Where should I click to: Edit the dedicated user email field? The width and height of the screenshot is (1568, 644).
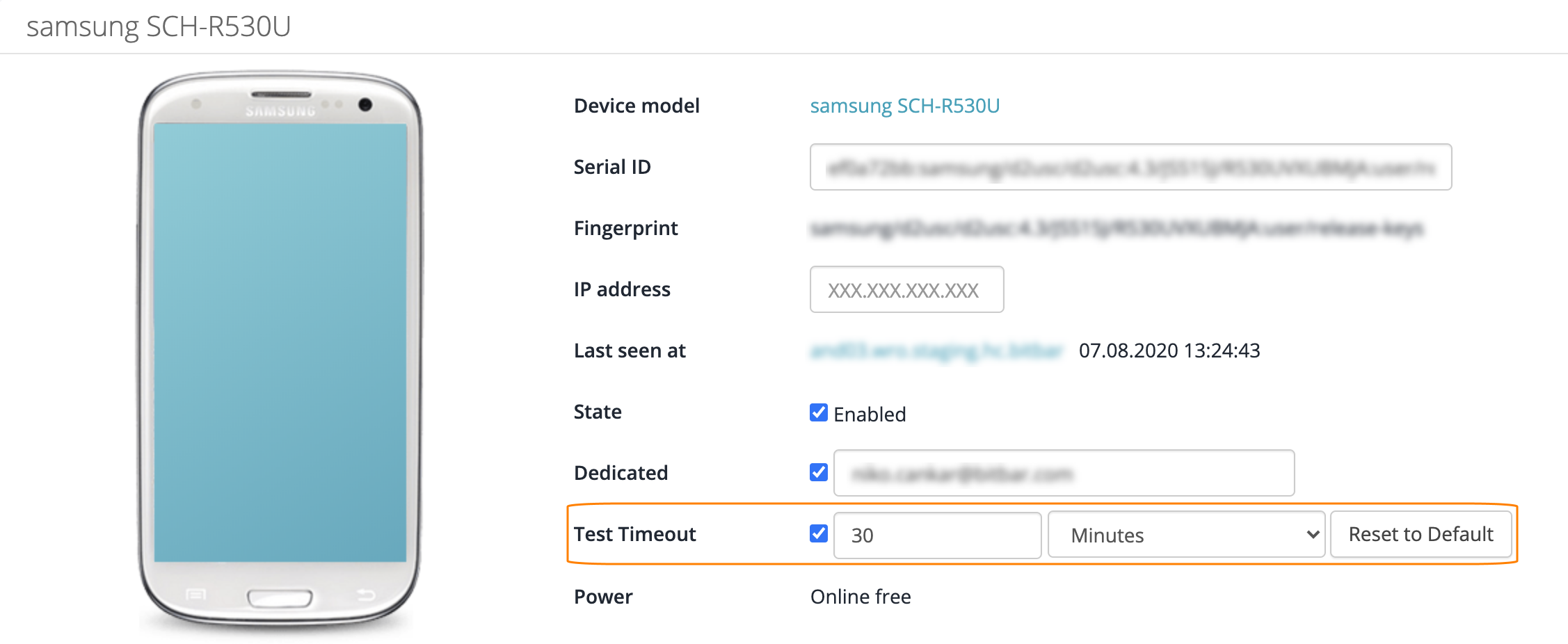[1063, 473]
